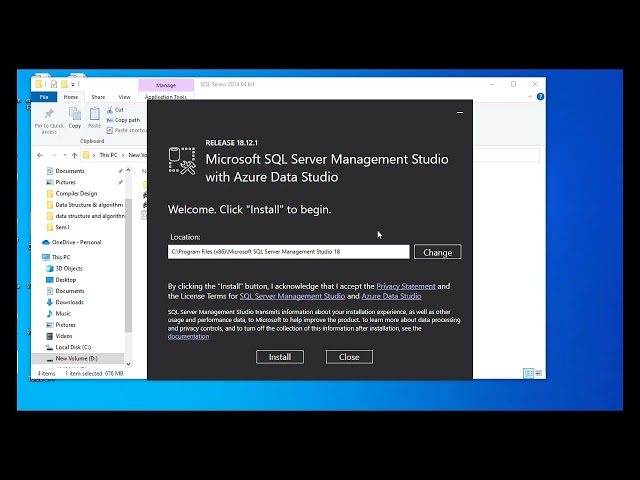Open the File tab in File Explorer
This screenshot has height=480, width=640.
click(x=44, y=97)
